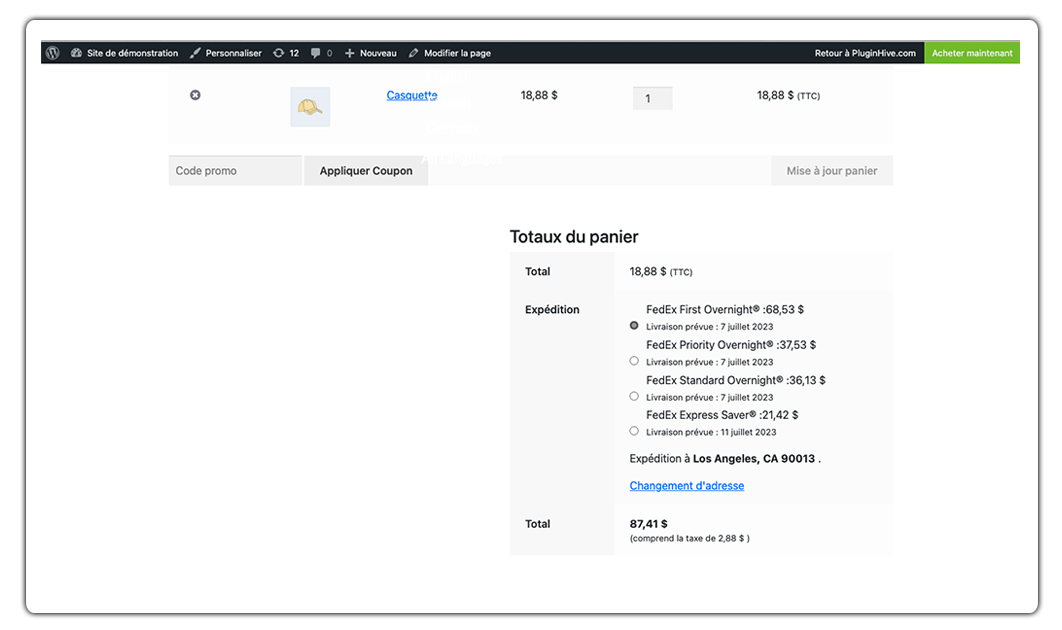The image size is (1062, 630).
Task: Open the WordPress logo menu
Action: [x=53, y=53]
